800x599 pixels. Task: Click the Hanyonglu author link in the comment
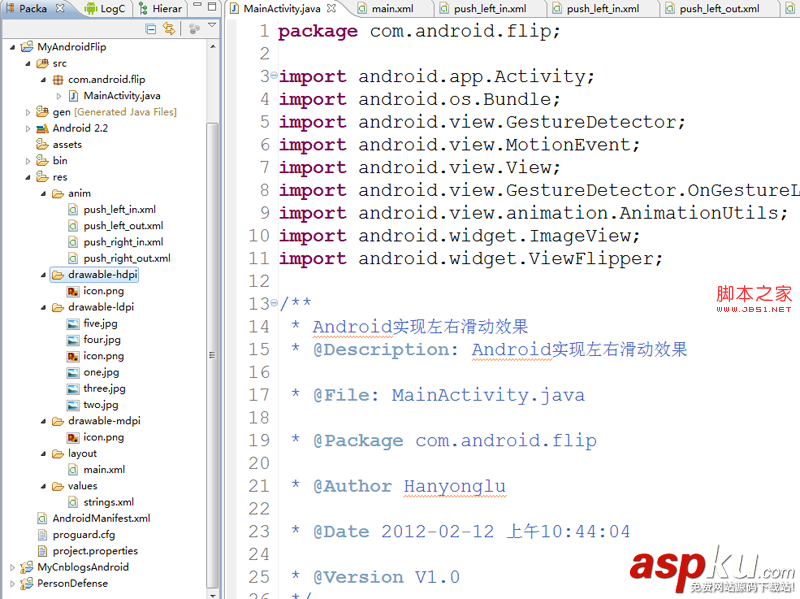(455, 485)
